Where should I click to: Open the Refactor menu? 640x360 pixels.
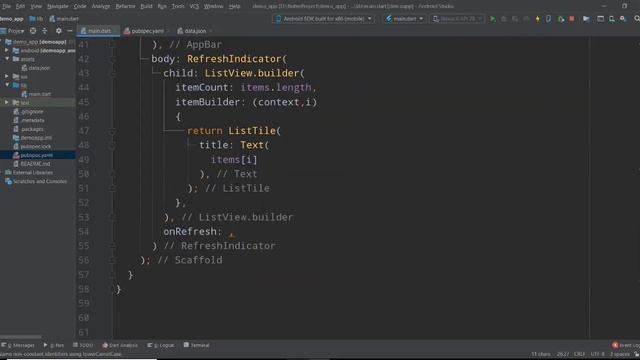pos(125,6)
